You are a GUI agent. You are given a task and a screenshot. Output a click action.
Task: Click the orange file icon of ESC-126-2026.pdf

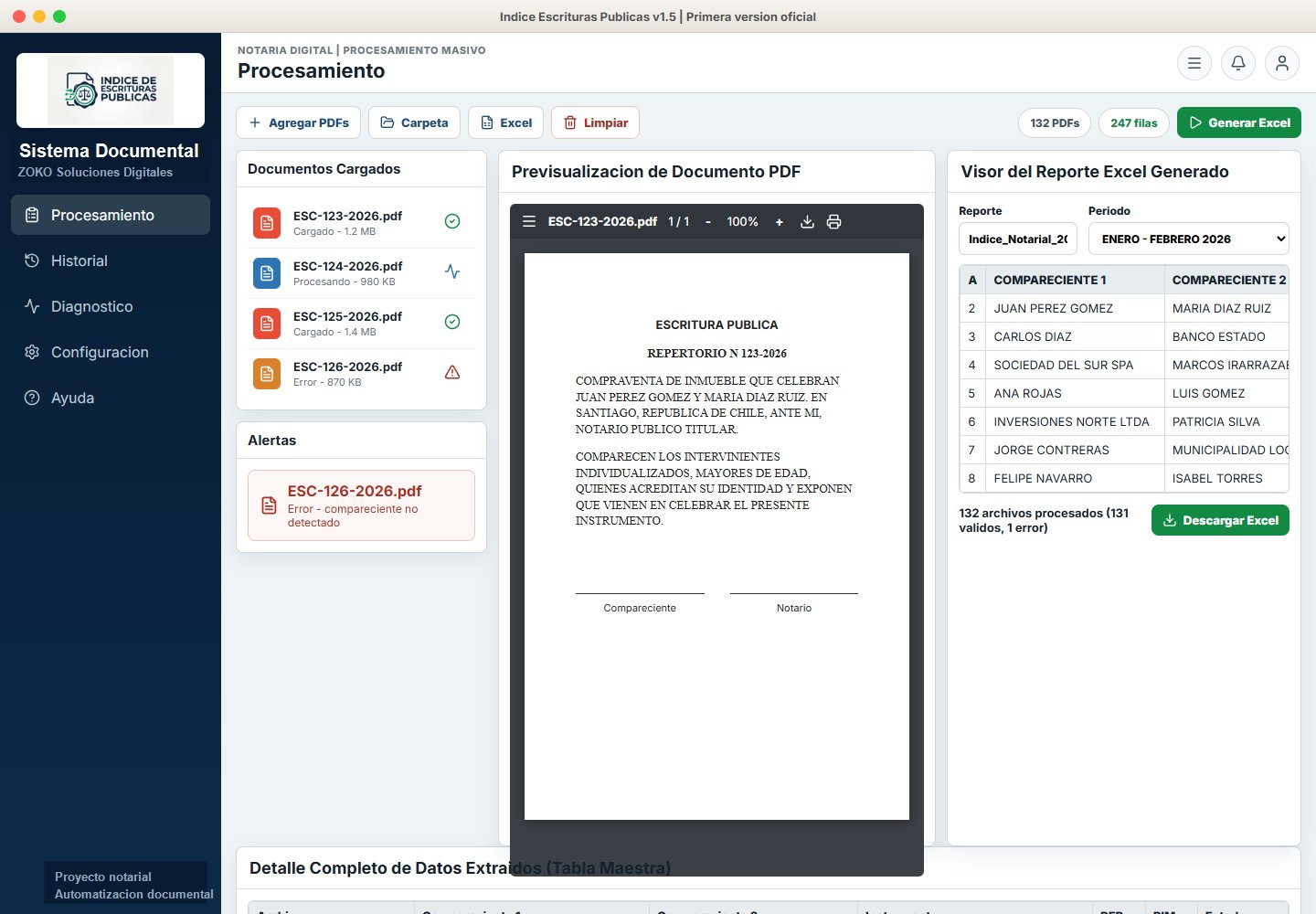[267, 374]
